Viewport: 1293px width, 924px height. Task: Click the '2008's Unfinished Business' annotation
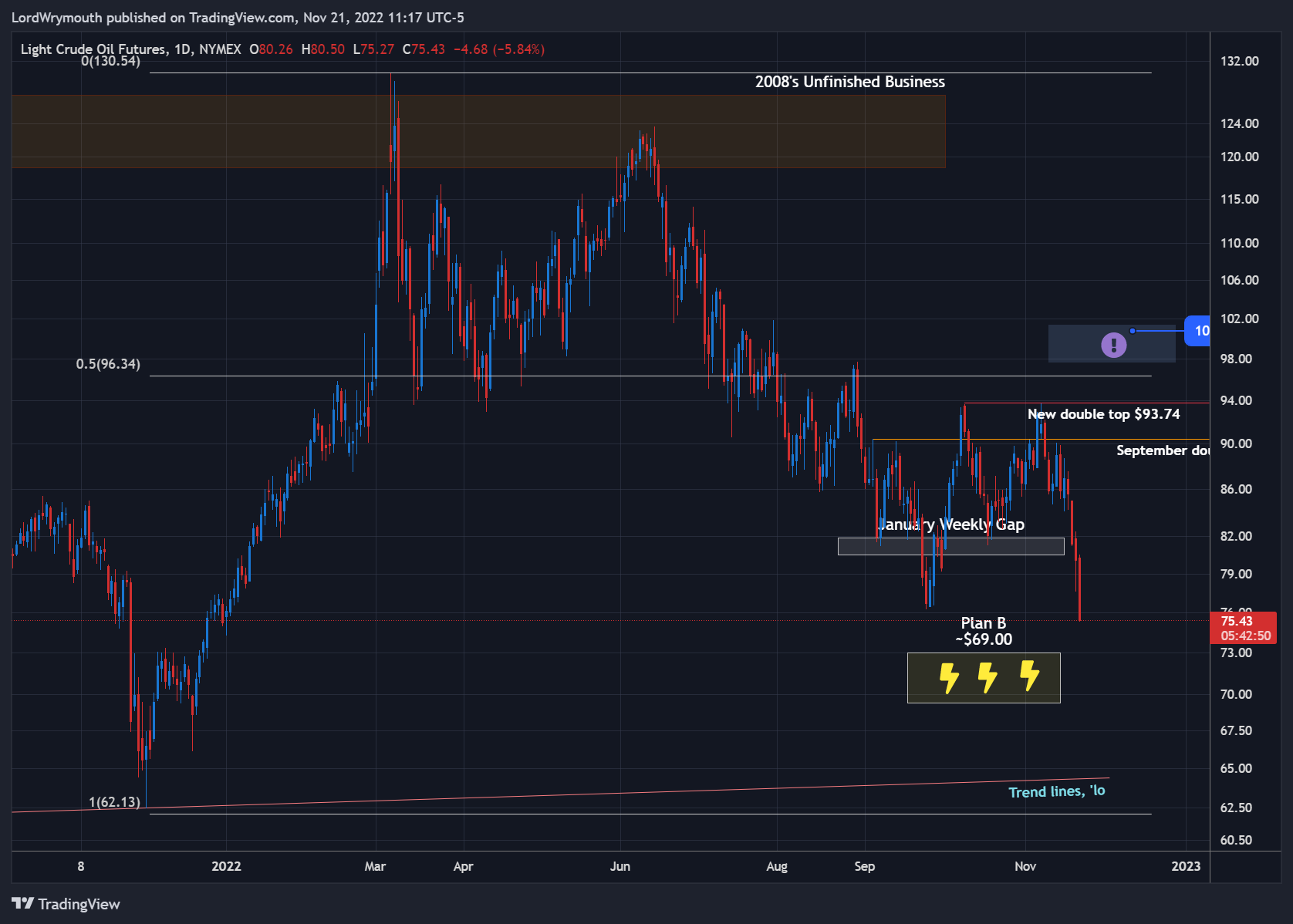coord(849,82)
